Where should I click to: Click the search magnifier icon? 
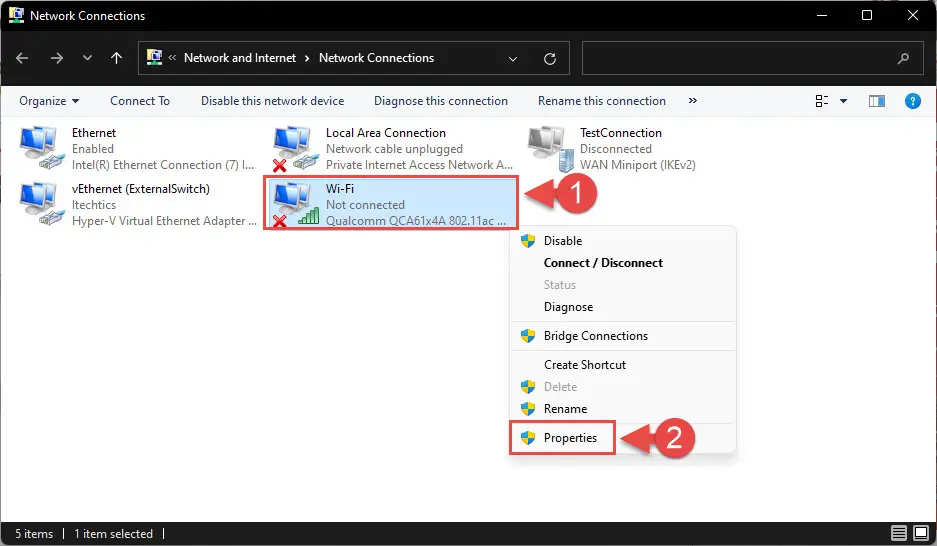(903, 58)
